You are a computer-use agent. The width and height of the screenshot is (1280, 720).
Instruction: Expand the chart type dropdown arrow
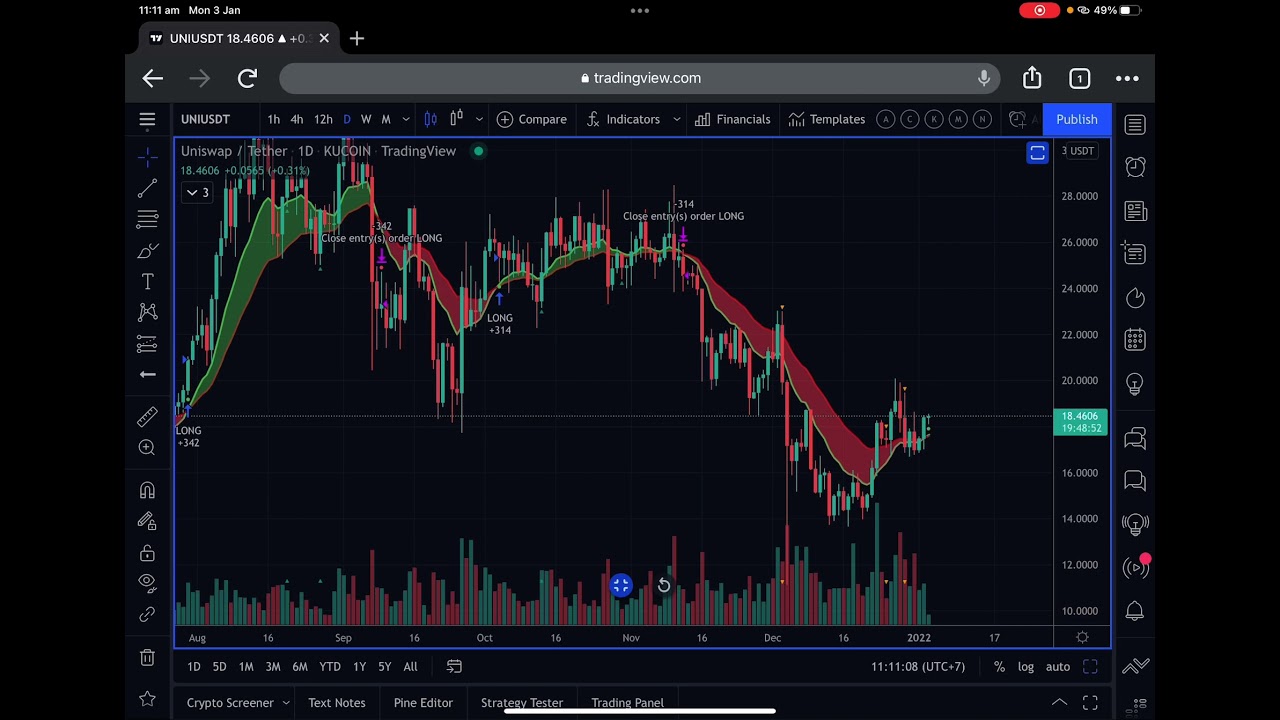tap(479, 119)
